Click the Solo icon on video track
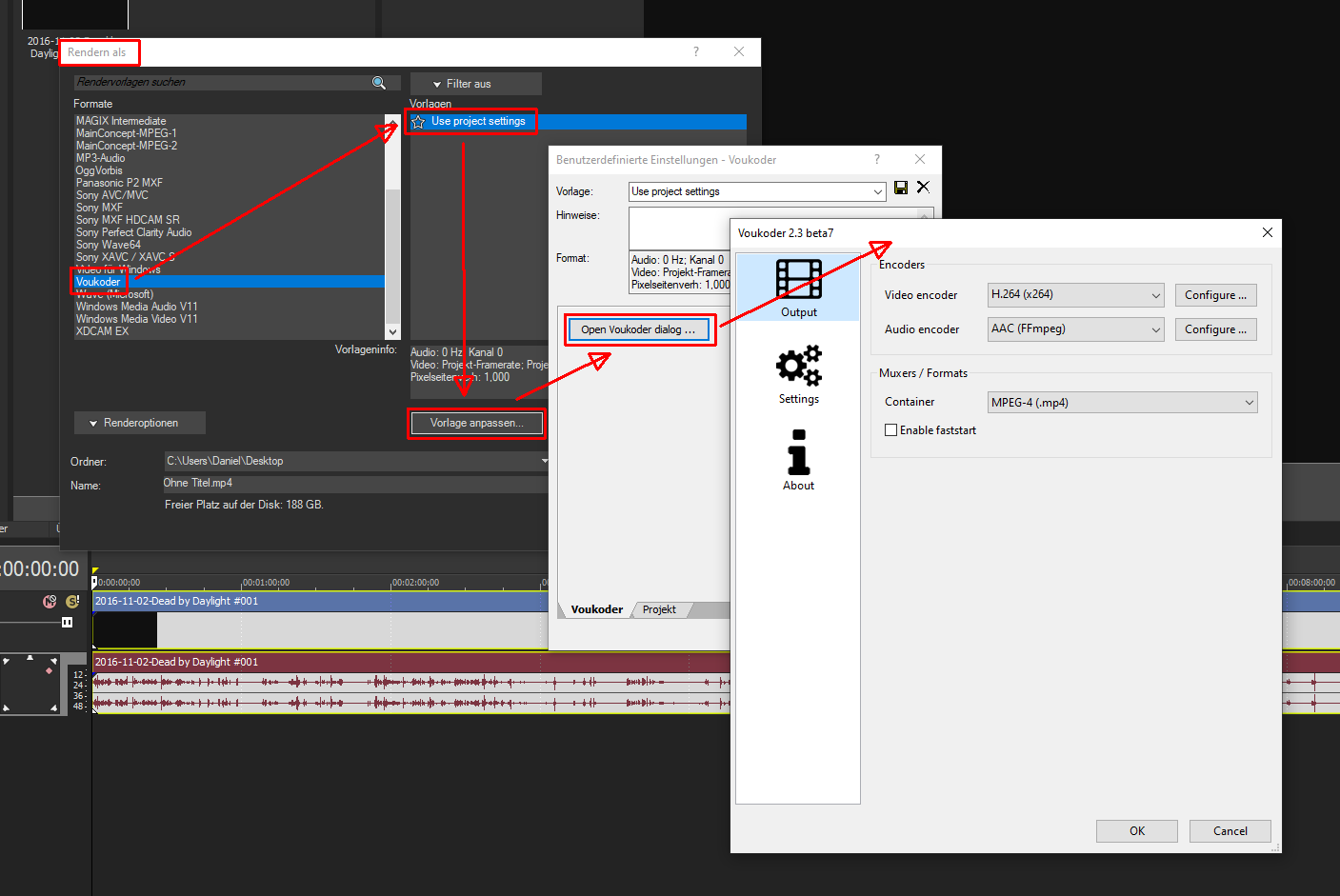This screenshot has height=896, width=1340. point(72,602)
